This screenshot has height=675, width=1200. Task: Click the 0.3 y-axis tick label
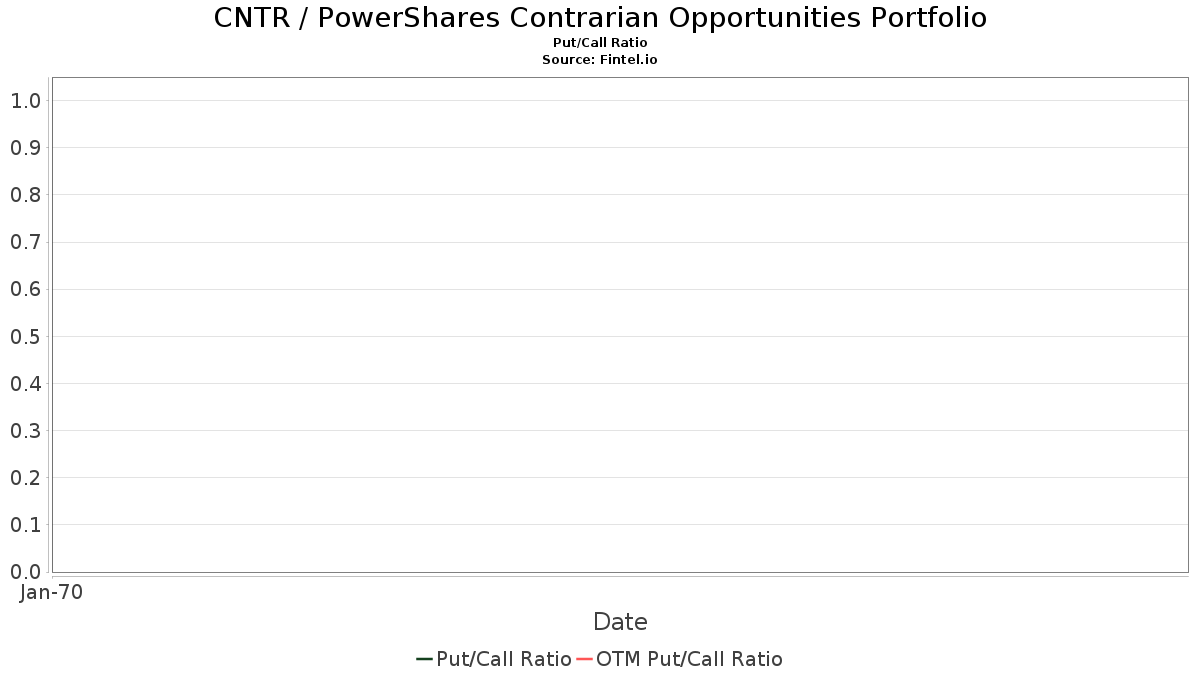25,430
